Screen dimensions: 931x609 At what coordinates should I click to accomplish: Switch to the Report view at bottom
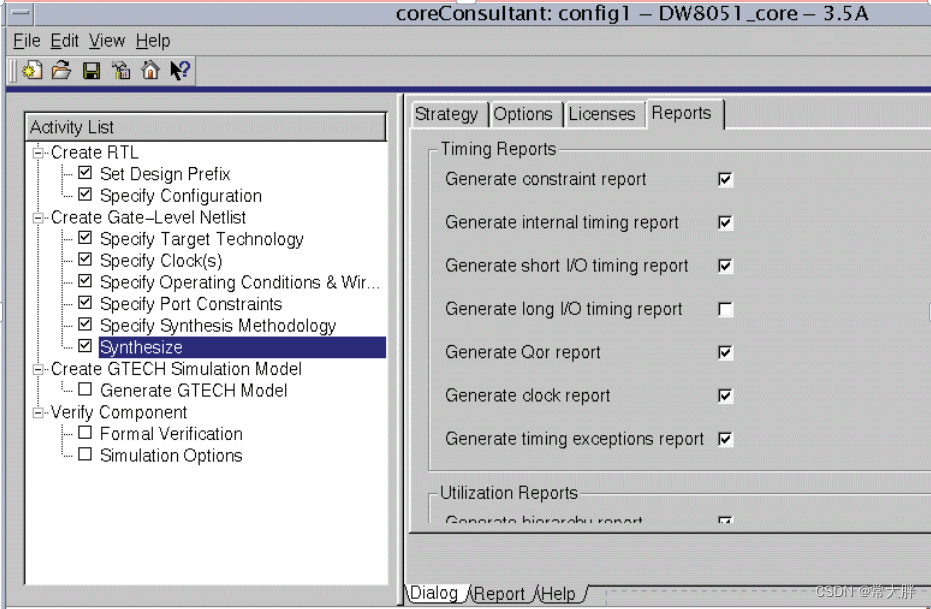click(501, 593)
